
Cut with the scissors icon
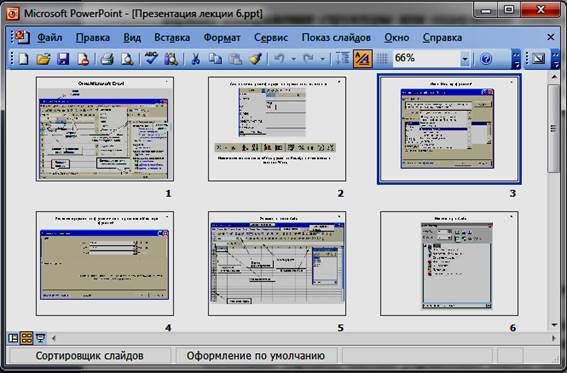point(195,59)
